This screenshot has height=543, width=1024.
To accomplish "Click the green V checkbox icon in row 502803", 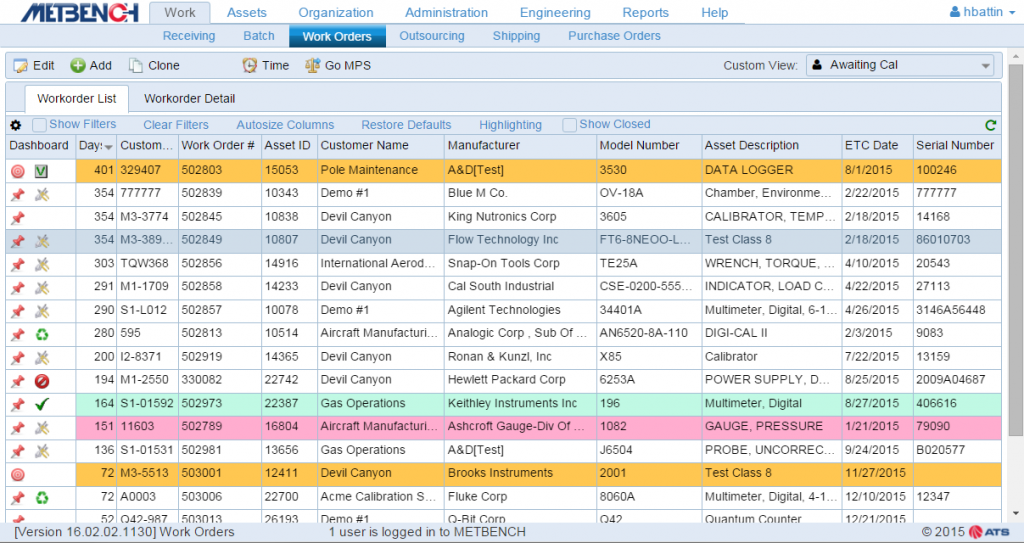I will tap(42, 171).
